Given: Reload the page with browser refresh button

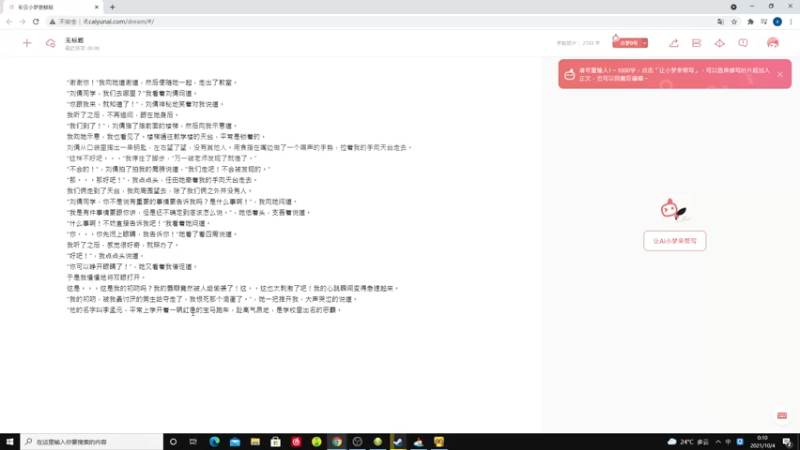Looking at the screenshot, I should (36, 21).
